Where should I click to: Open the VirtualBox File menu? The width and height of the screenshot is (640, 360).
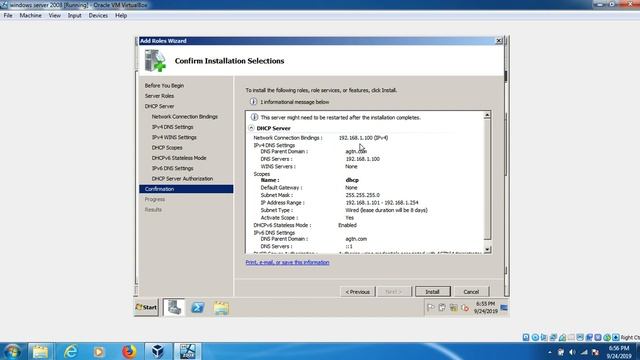pyautogui.click(x=8, y=16)
